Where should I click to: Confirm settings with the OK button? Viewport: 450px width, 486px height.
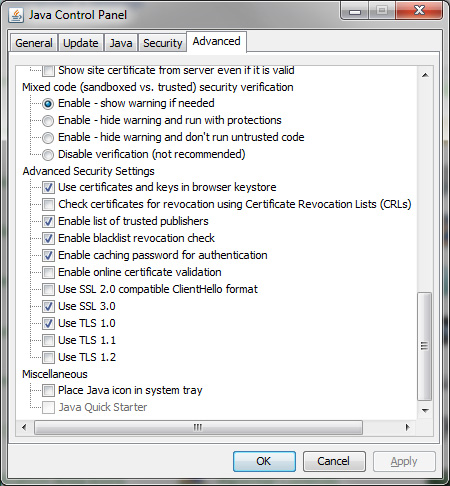point(264,461)
